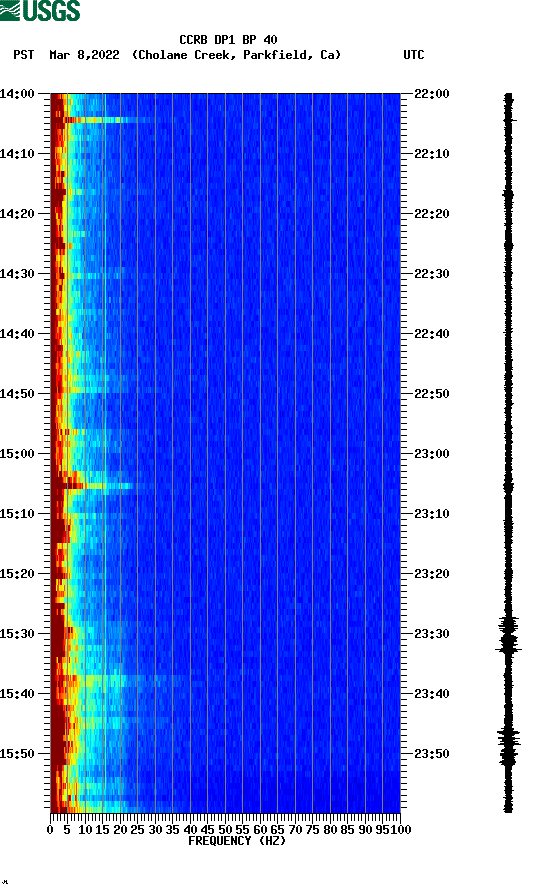Click the '22:30' UTC time label
Image resolution: width=552 pixels, height=893 pixels.
(431, 273)
